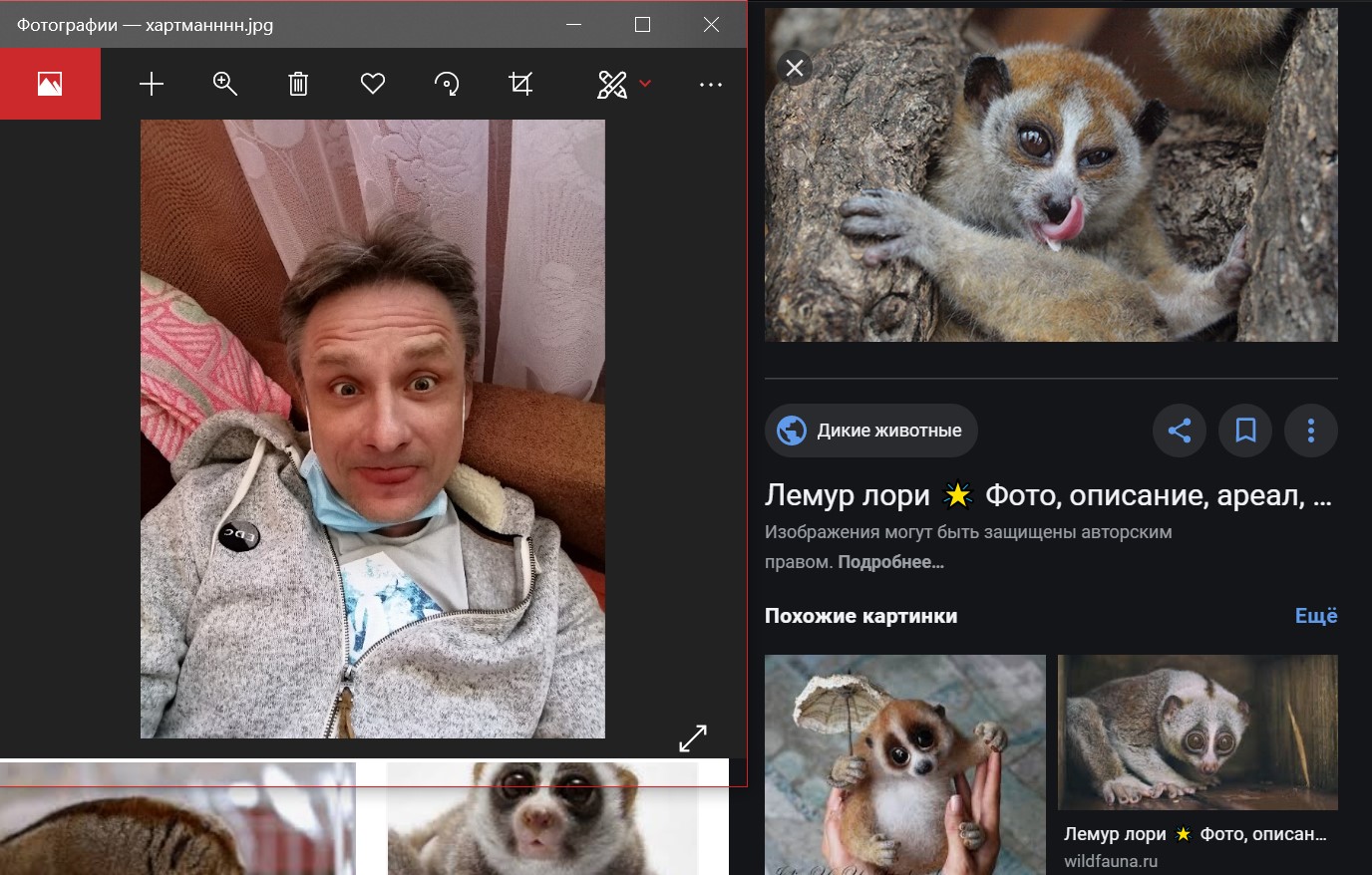Open the collection view via red photo icon
1372x875 pixels.
click(x=50, y=84)
